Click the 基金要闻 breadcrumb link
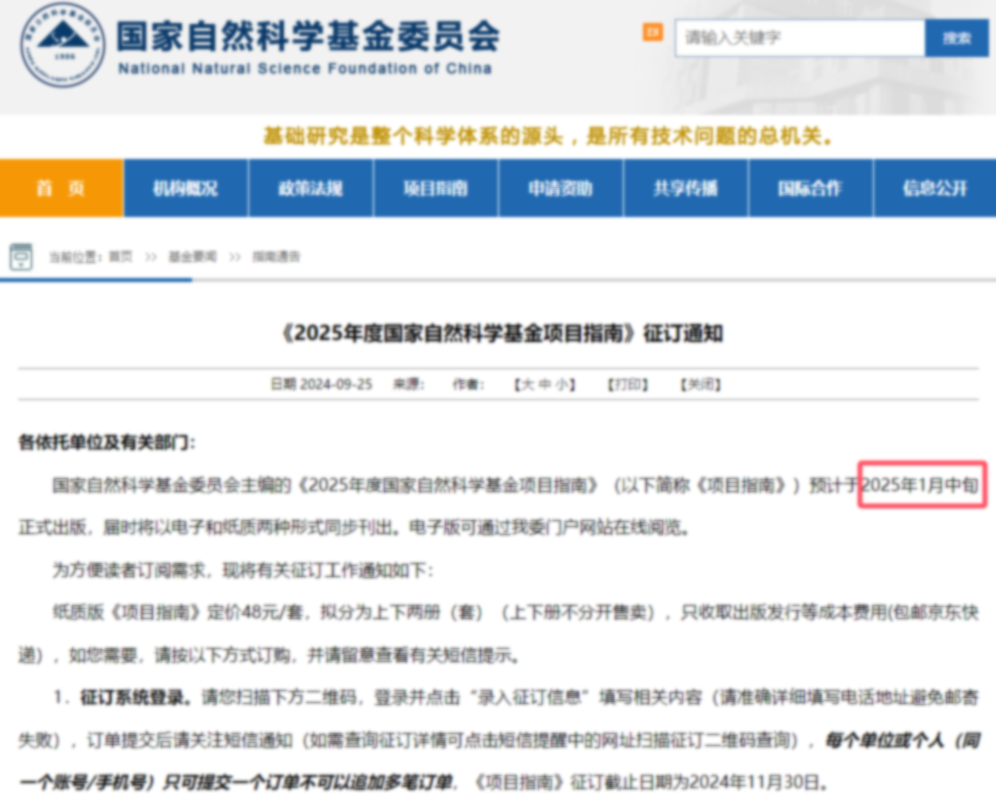The width and height of the screenshot is (996, 804). pyautogui.click(x=192, y=257)
